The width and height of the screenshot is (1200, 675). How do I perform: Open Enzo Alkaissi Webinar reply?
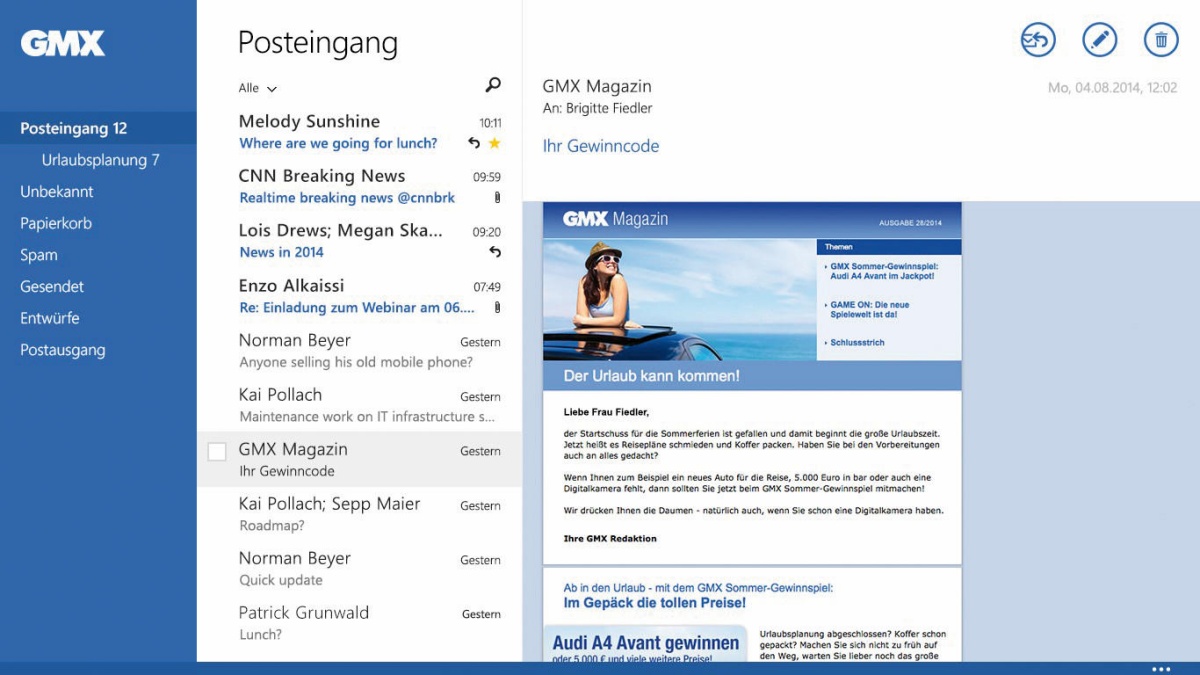click(359, 295)
